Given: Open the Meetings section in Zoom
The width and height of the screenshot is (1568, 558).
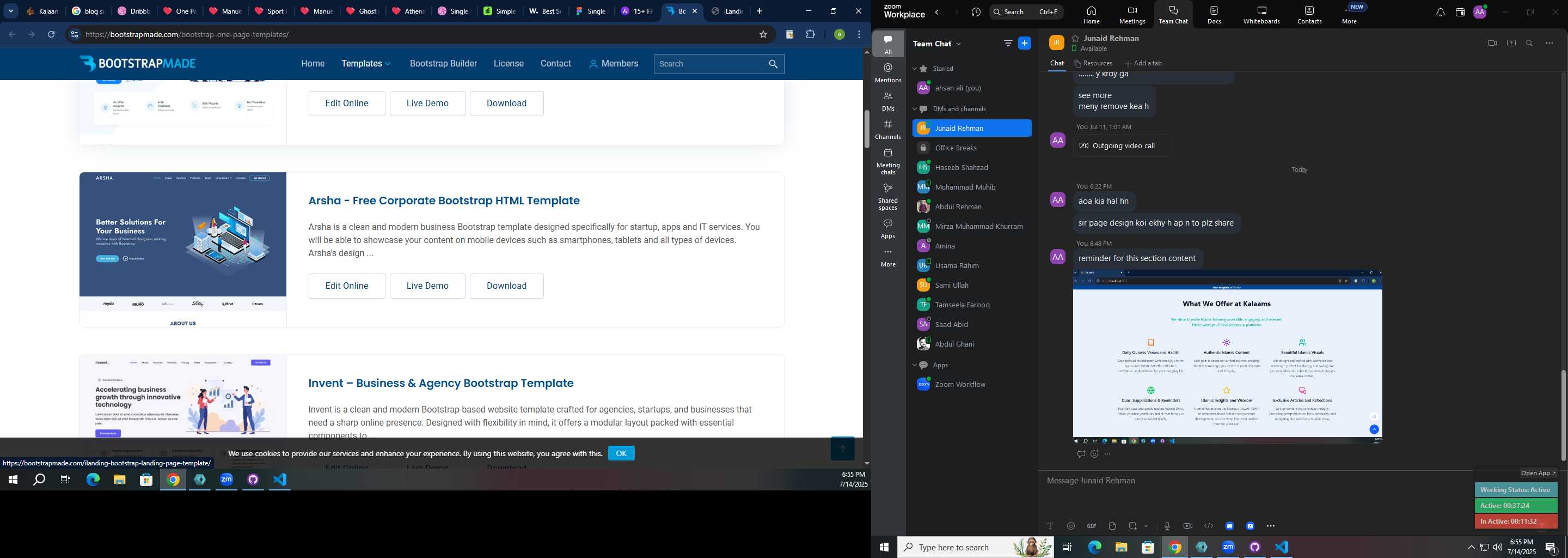Looking at the screenshot, I should pos(1131,15).
